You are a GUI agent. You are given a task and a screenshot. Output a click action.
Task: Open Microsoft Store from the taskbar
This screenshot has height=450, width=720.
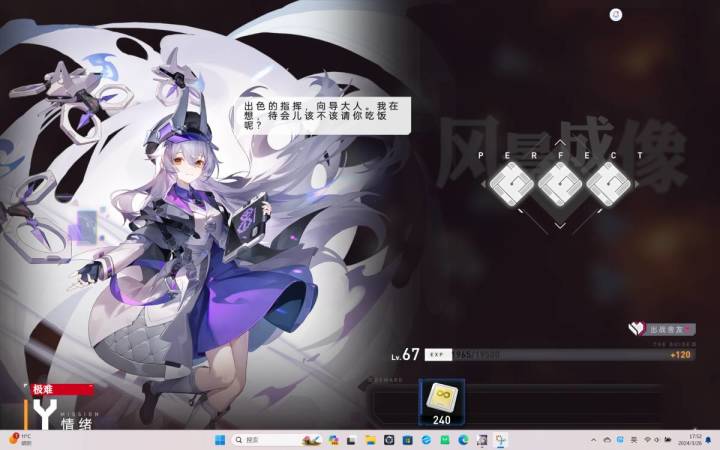pos(407,440)
